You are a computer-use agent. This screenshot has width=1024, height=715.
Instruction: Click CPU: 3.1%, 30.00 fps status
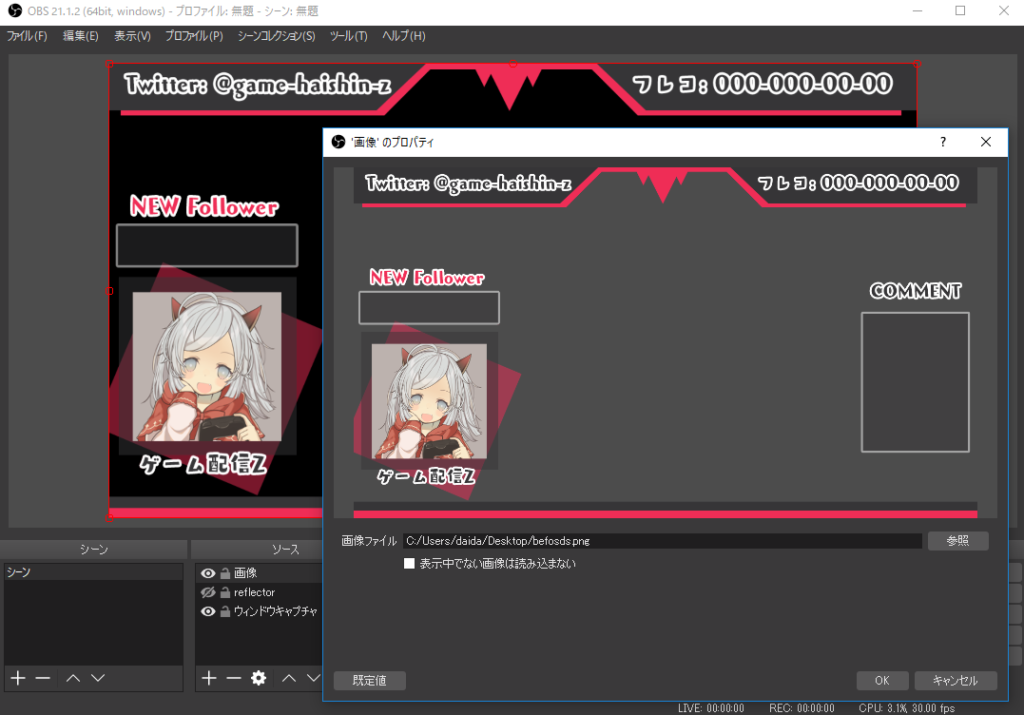click(x=906, y=708)
